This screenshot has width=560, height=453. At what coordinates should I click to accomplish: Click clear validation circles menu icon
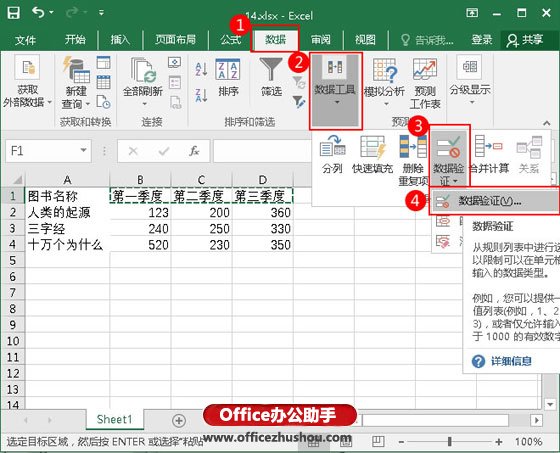(443, 242)
